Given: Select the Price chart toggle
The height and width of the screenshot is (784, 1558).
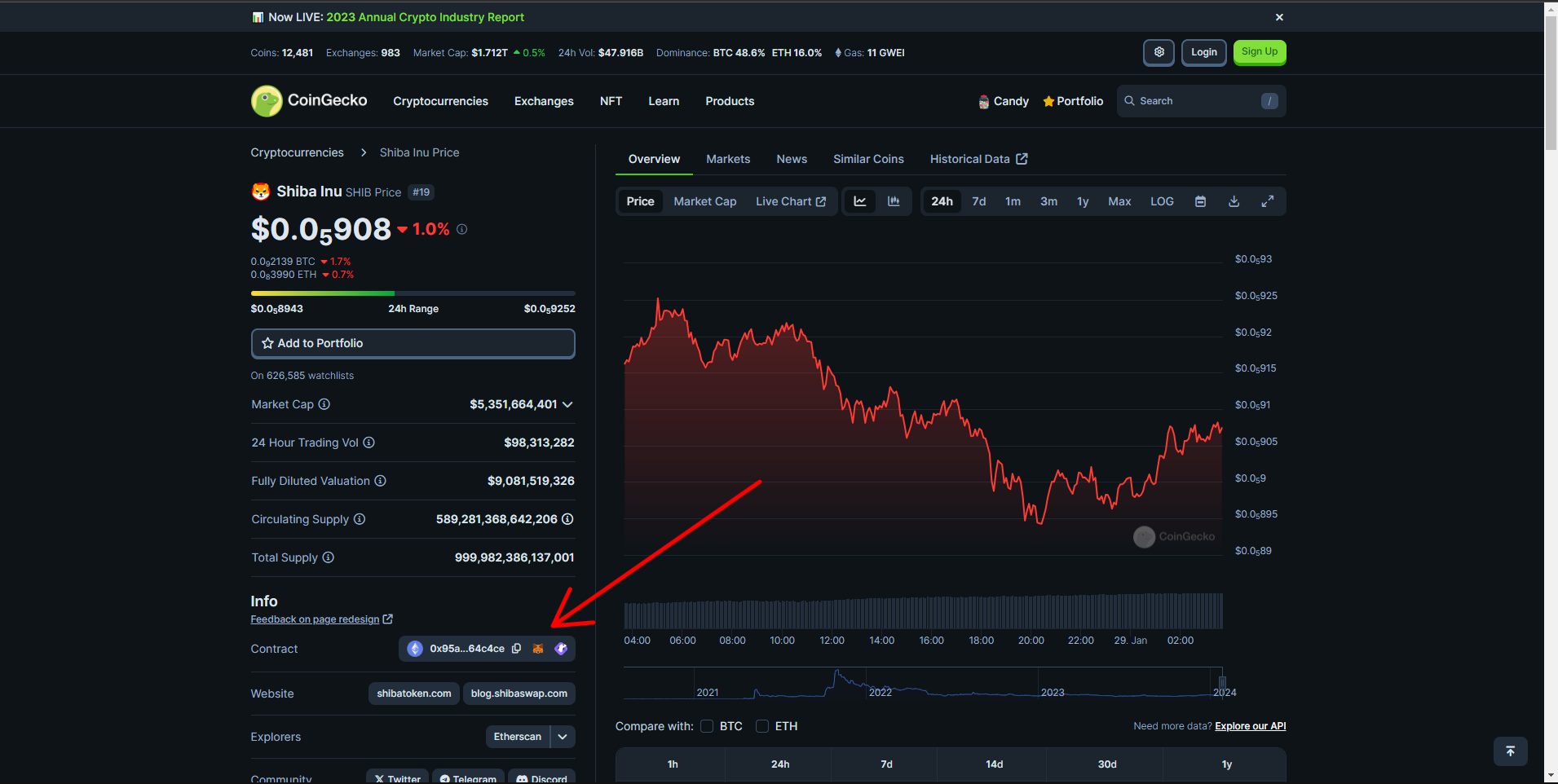Looking at the screenshot, I should tap(640, 201).
